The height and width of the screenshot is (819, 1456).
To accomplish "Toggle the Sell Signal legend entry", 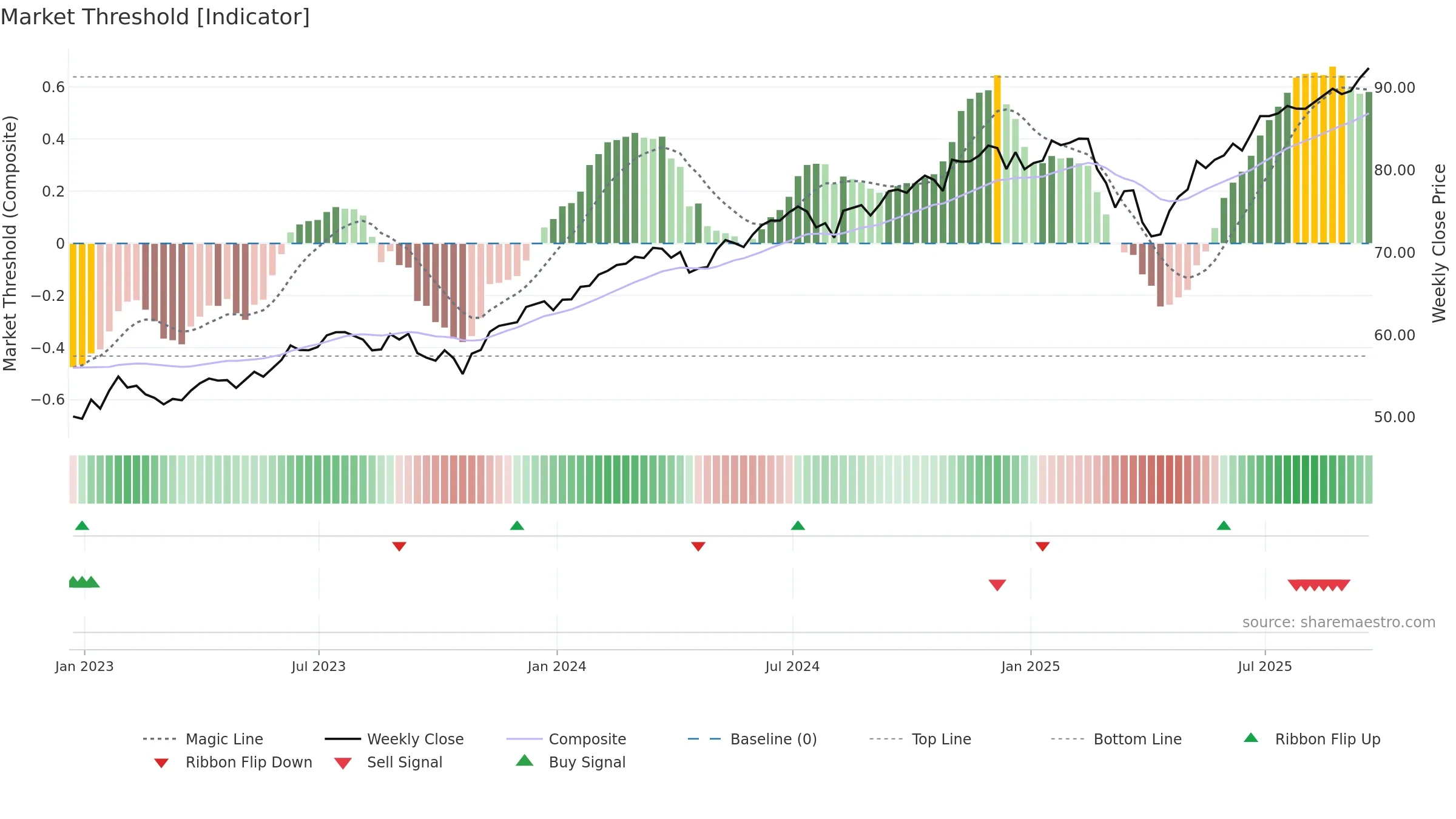I will pyautogui.click(x=388, y=762).
